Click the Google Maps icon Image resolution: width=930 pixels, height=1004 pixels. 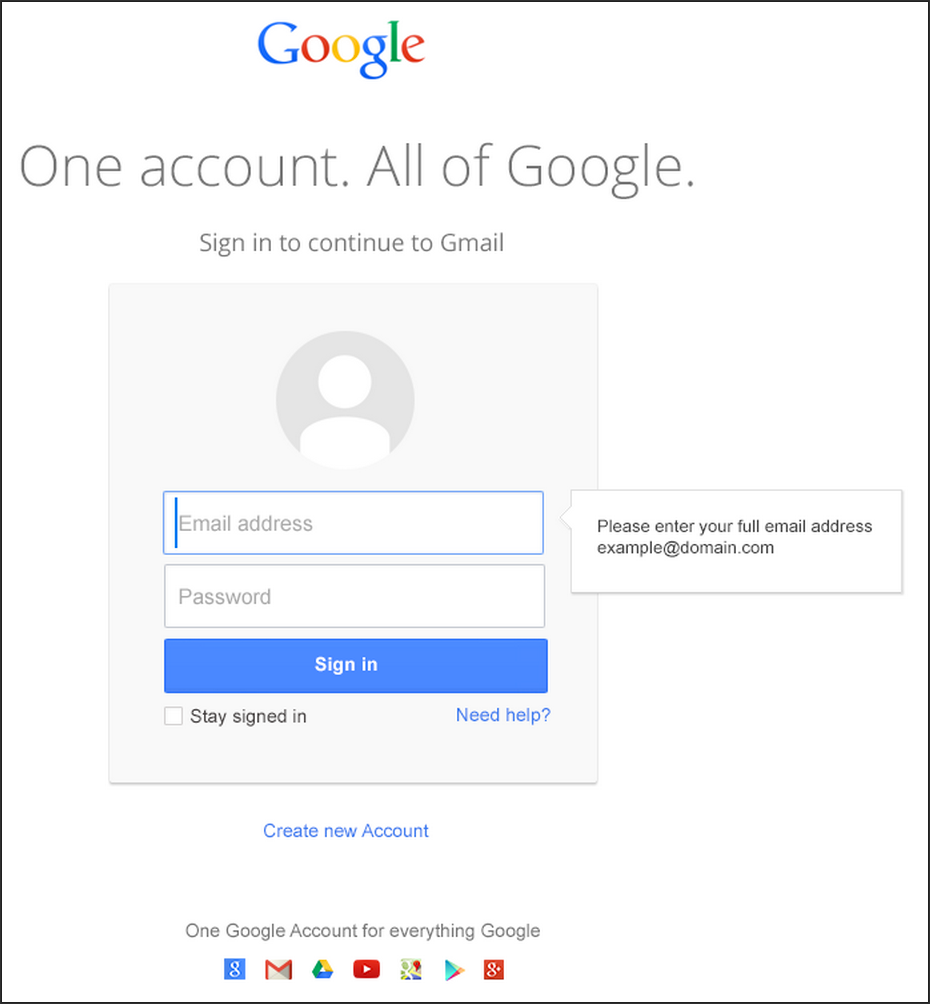tap(410, 968)
